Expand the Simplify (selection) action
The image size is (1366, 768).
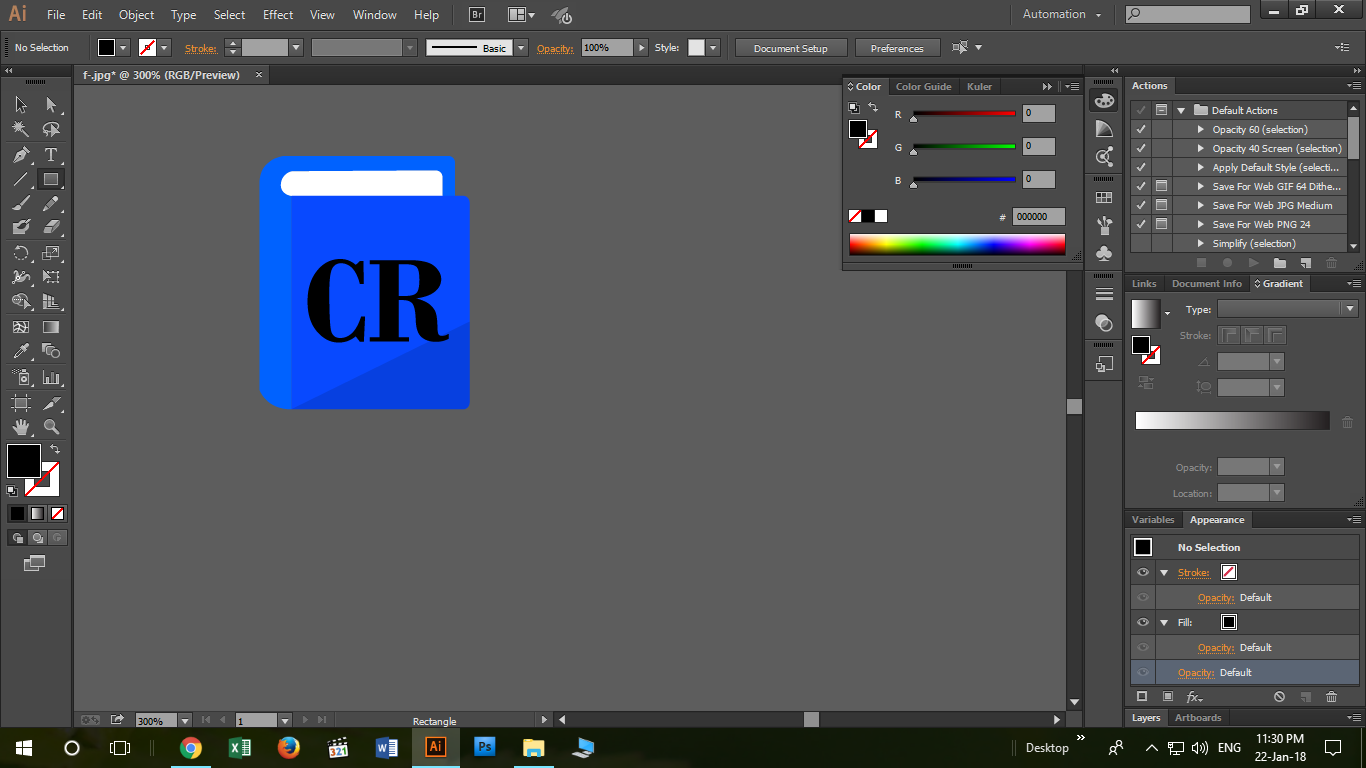1201,243
